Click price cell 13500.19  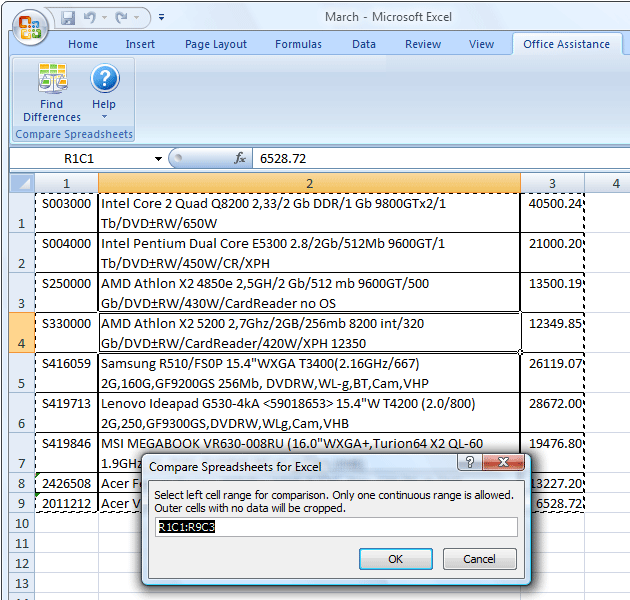[x=552, y=293]
